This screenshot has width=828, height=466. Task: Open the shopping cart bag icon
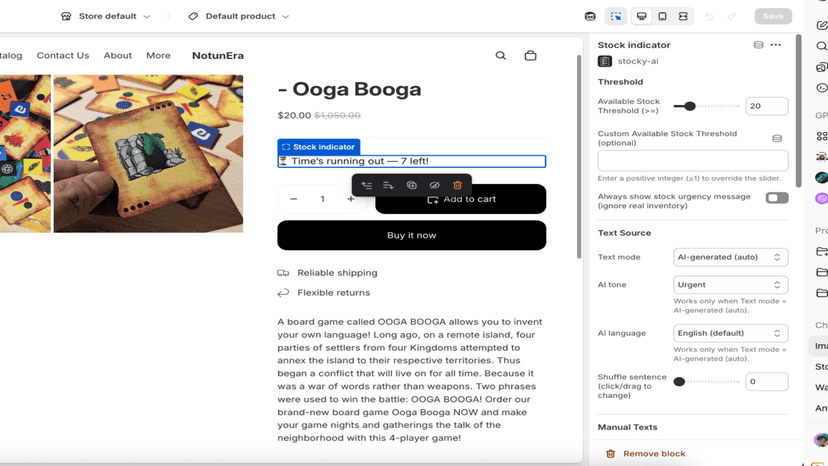[x=530, y=55]
